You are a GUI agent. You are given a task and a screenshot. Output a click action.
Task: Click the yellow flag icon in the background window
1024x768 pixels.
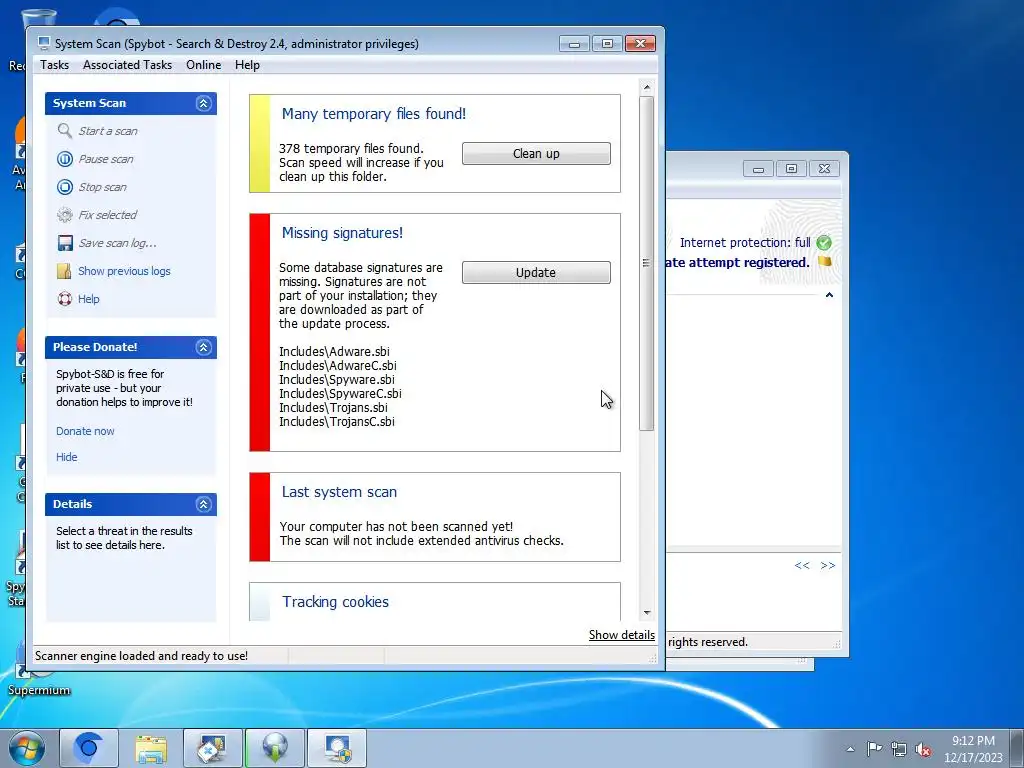click(x=825, y=262)
